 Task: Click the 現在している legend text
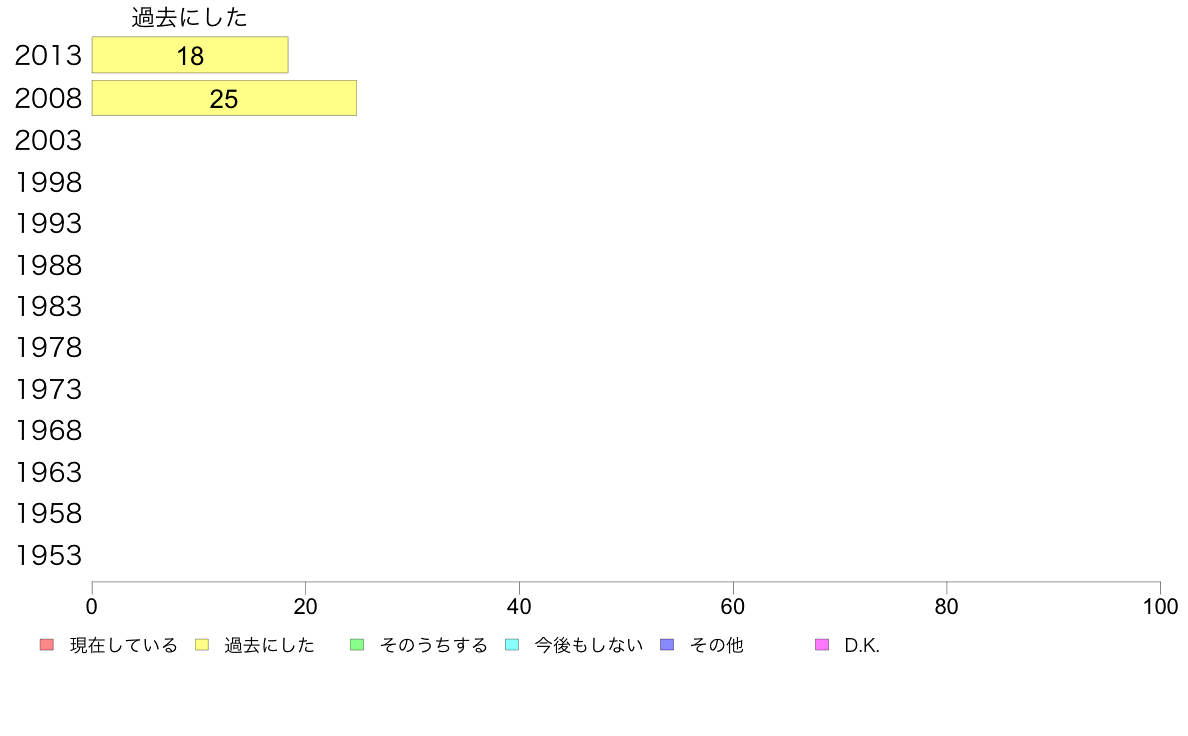point(123,645)
